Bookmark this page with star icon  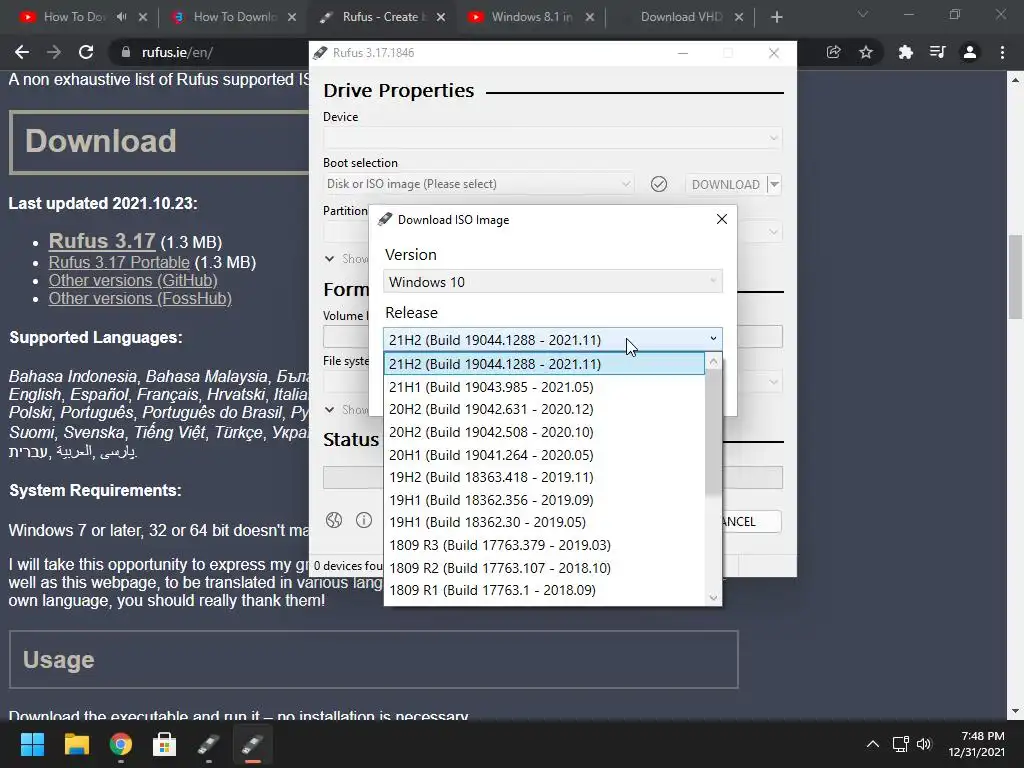pyautogui.click(x=866, y=52)
